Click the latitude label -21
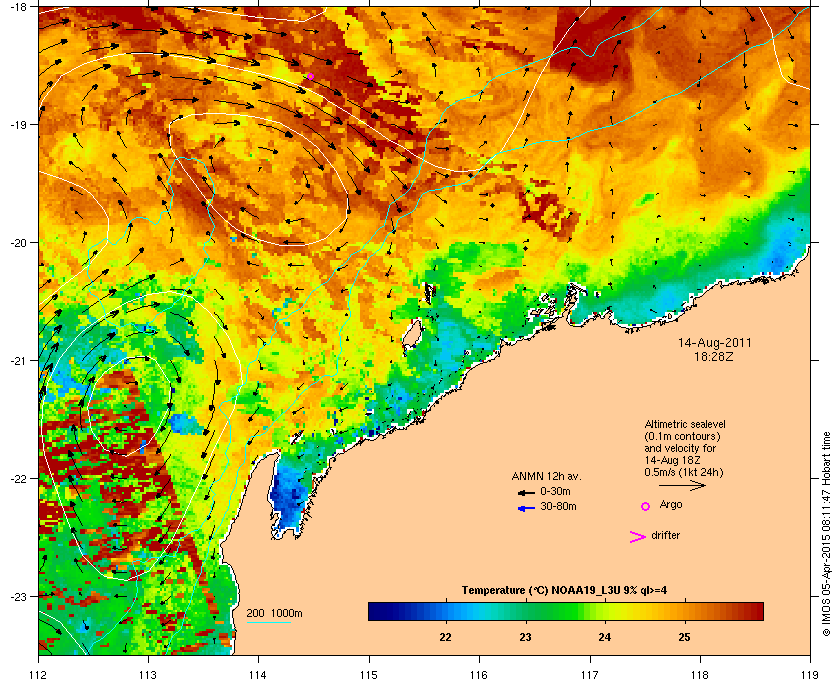Image resolution: width=840 pixels, height=680 pixels. 18,361
